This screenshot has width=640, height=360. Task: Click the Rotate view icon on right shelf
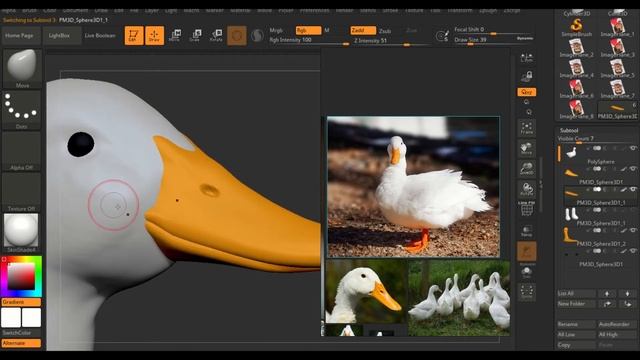[x=527, y=189]
